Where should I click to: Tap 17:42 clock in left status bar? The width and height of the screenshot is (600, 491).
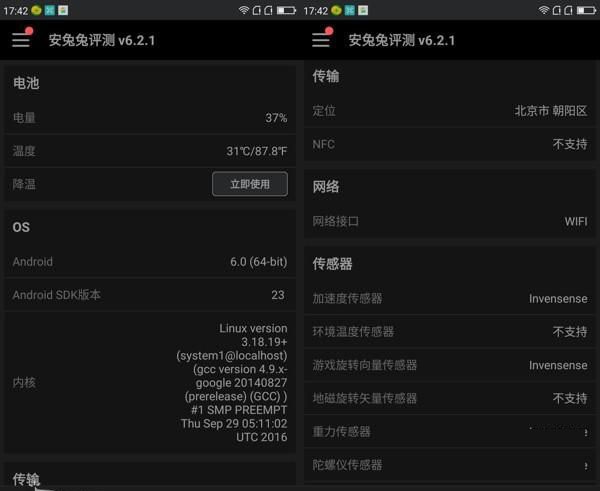16,10
